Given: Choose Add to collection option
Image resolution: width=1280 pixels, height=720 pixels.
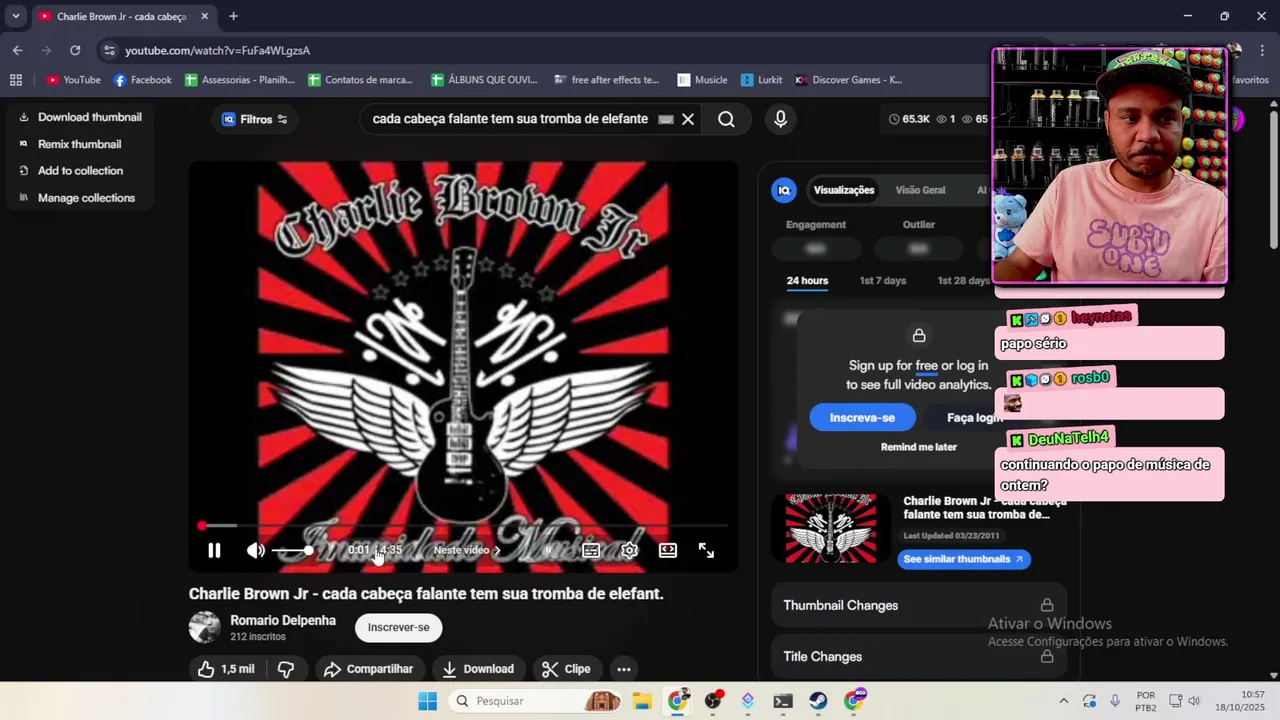Looking at the screenshot, I should (x=71, y=171).
